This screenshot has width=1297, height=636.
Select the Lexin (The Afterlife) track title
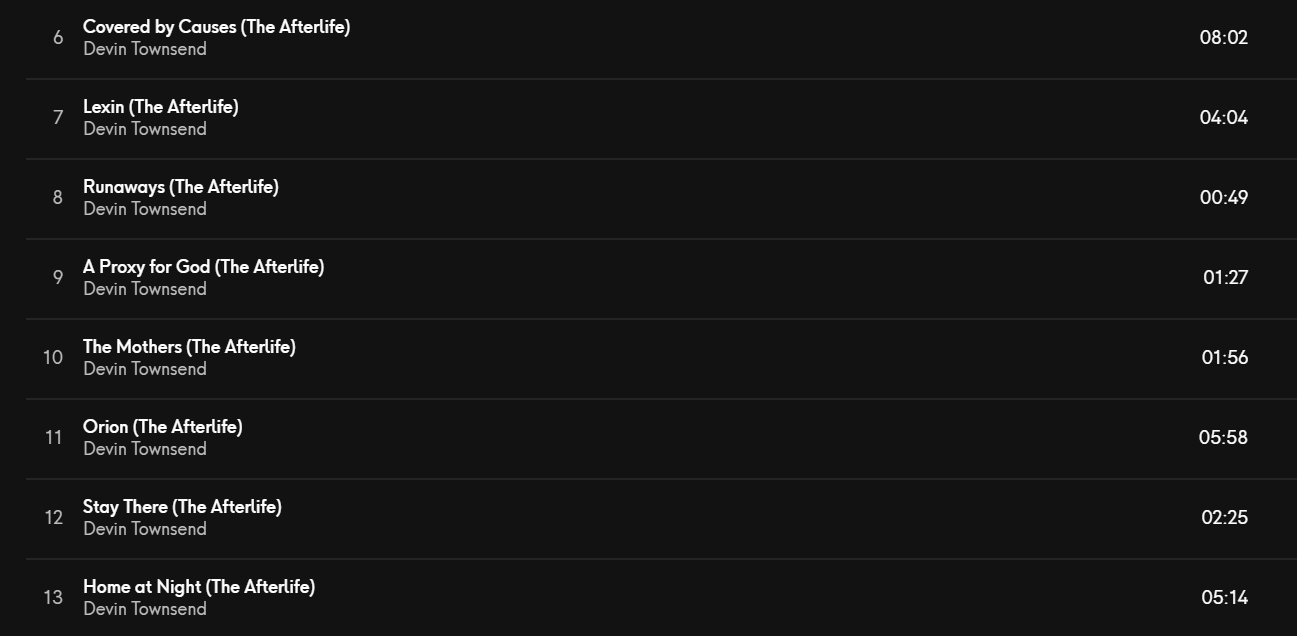pos(160,107)
